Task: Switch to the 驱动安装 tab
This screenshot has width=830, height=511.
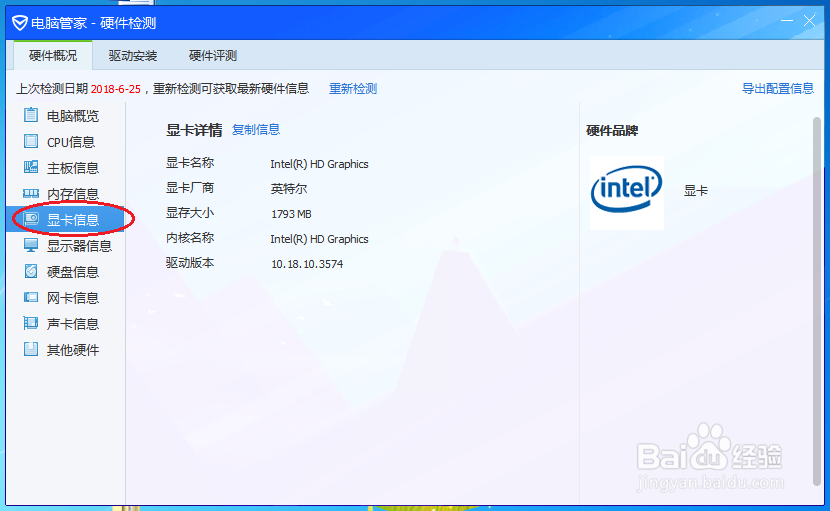Action: [x=133, y=56]
